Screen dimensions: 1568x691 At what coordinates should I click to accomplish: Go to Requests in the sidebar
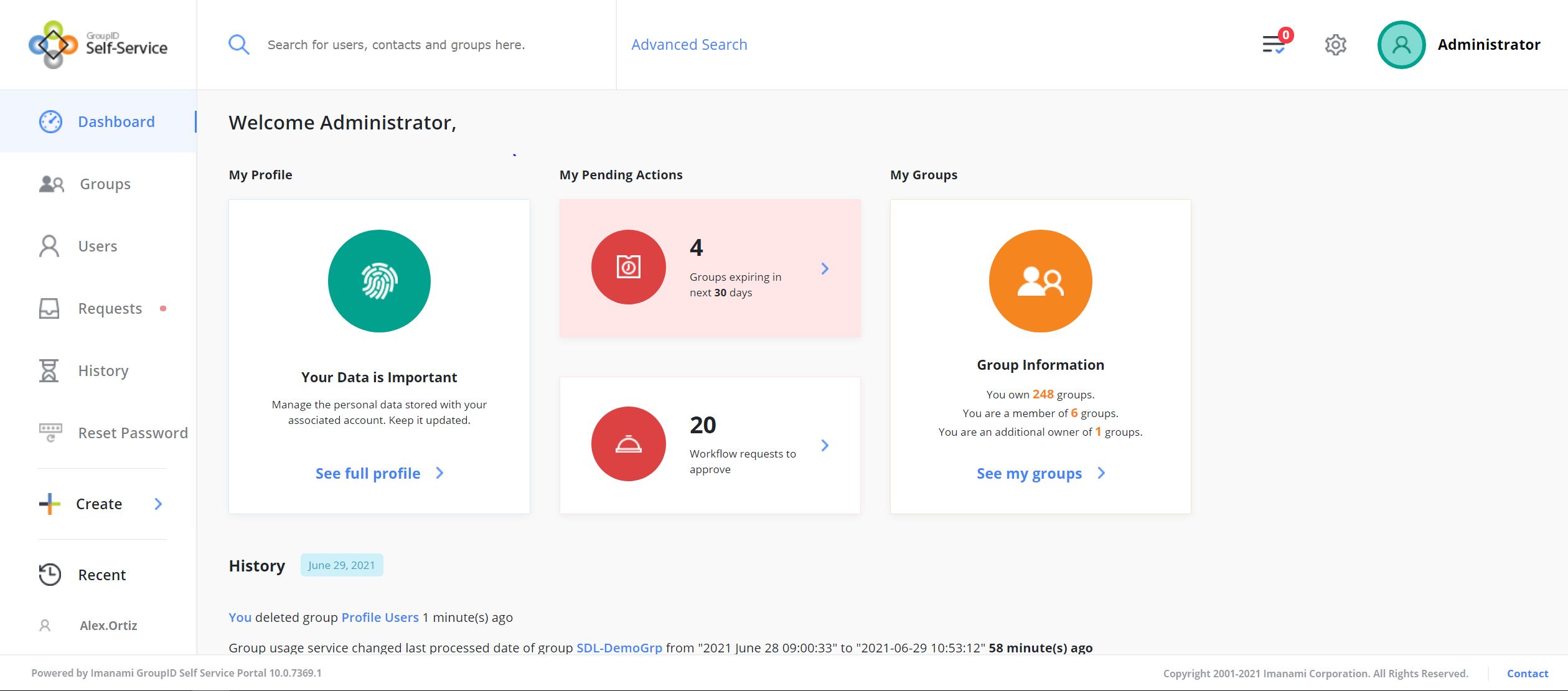coord(110,309)
